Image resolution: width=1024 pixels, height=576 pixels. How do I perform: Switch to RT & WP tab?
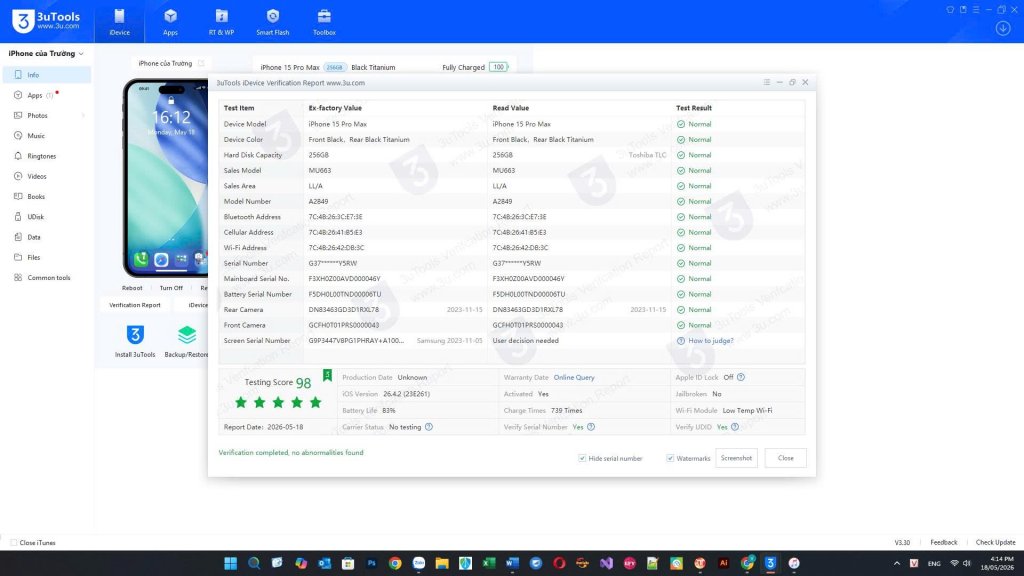[221, 22]
